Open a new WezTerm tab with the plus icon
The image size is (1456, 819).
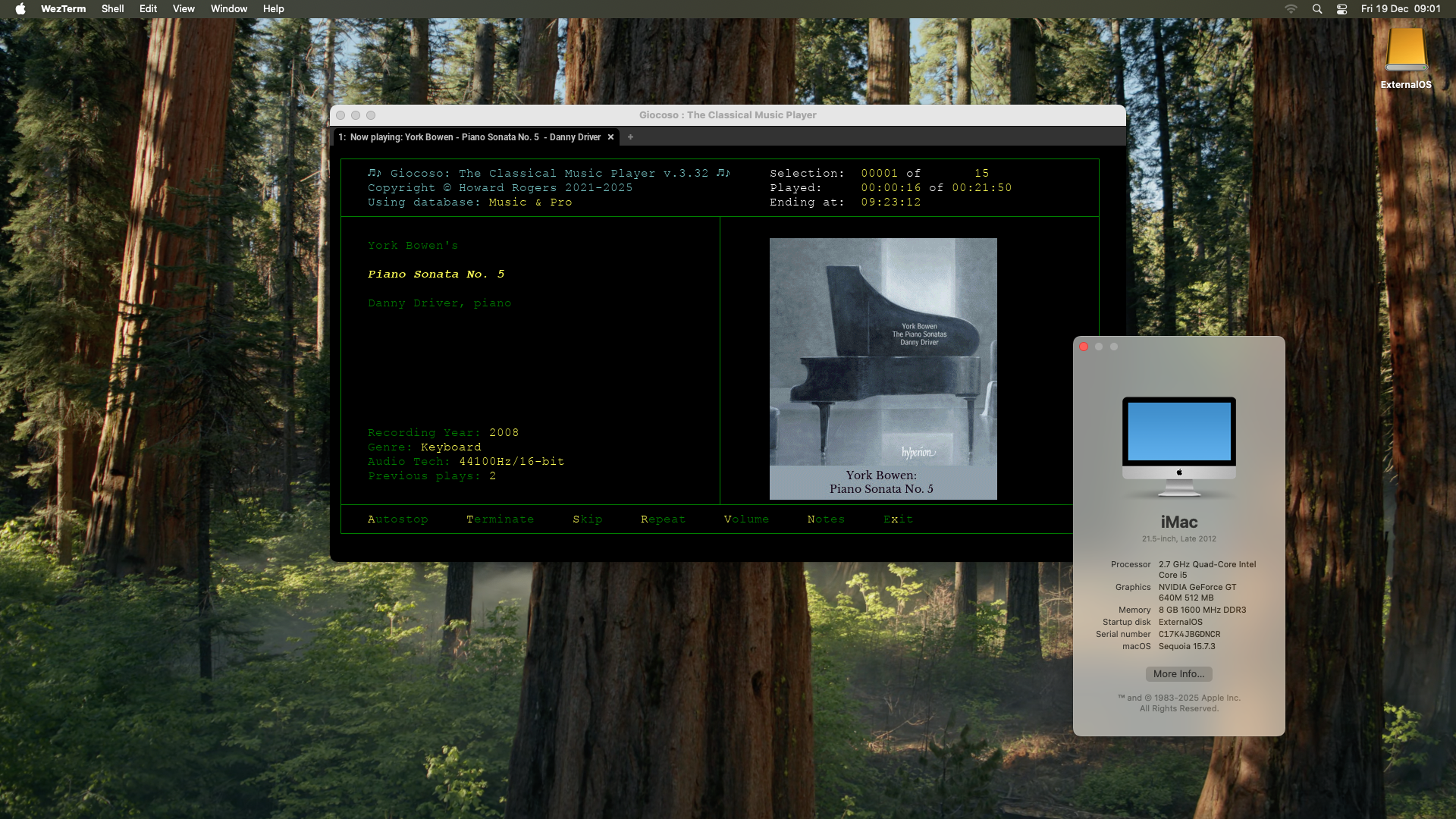[630, 137]
